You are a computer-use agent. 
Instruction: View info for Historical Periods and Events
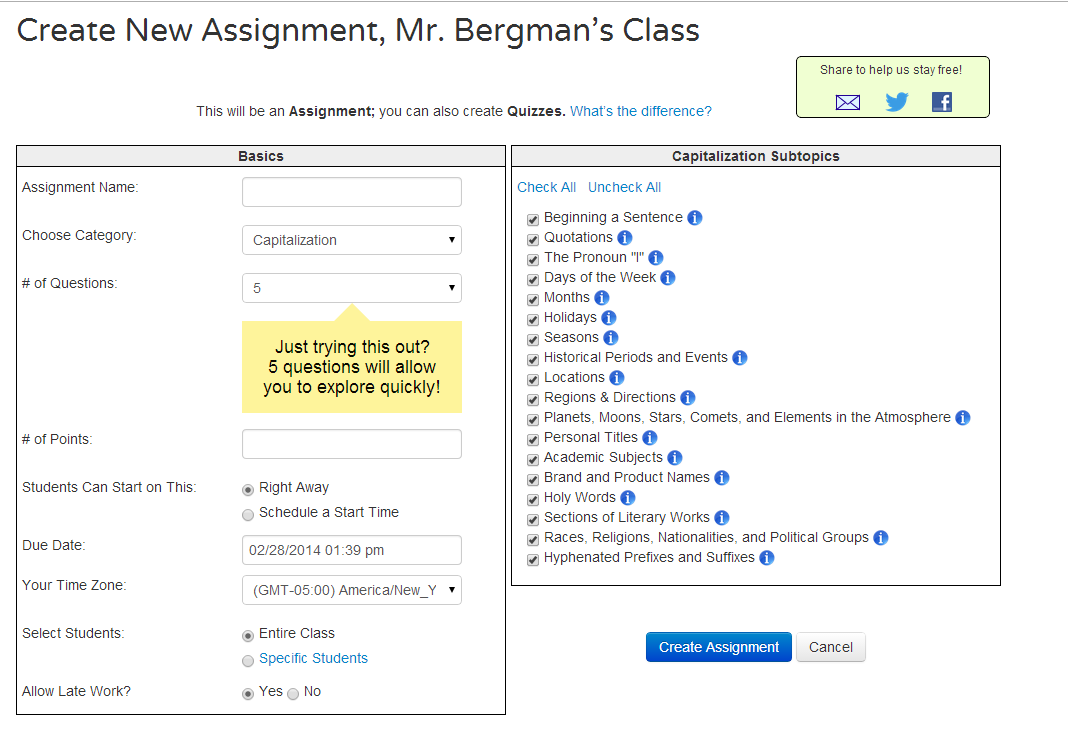739,358
